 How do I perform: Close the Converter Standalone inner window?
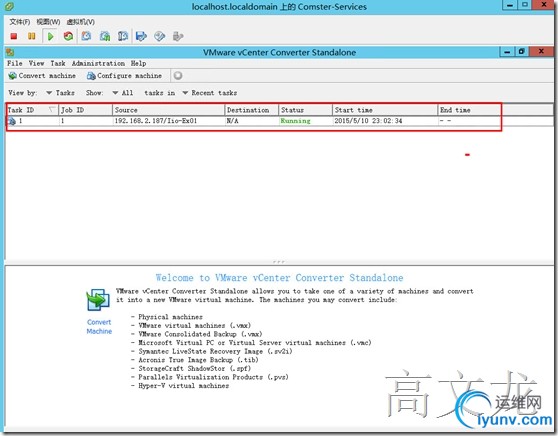coord(541,52)
